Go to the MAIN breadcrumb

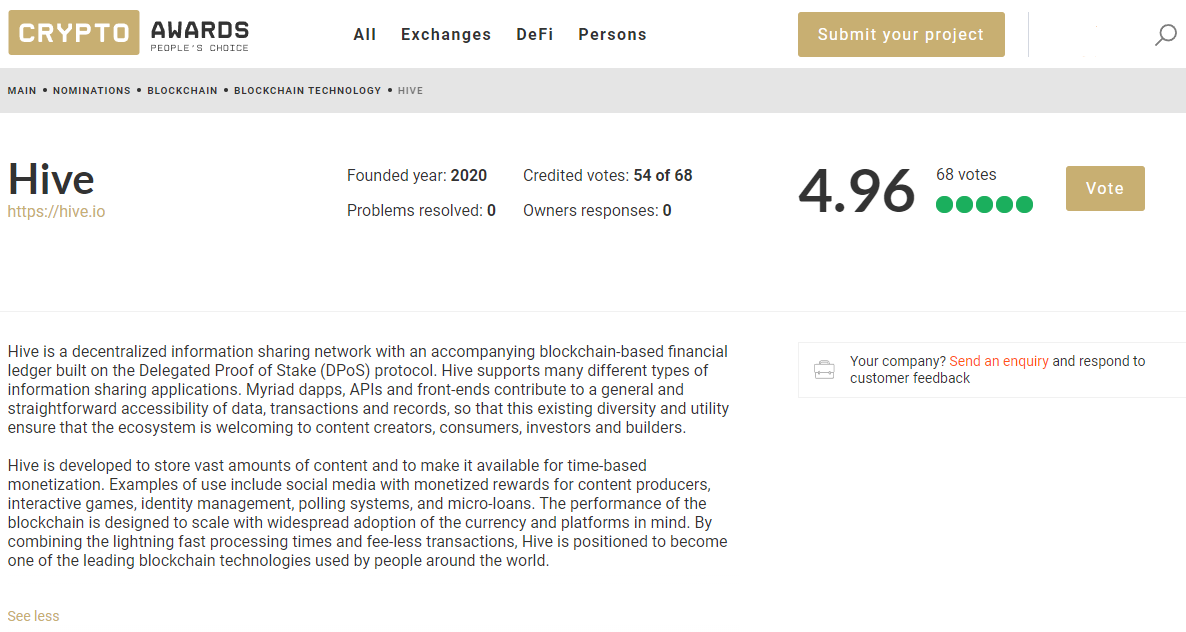point(22,91)
